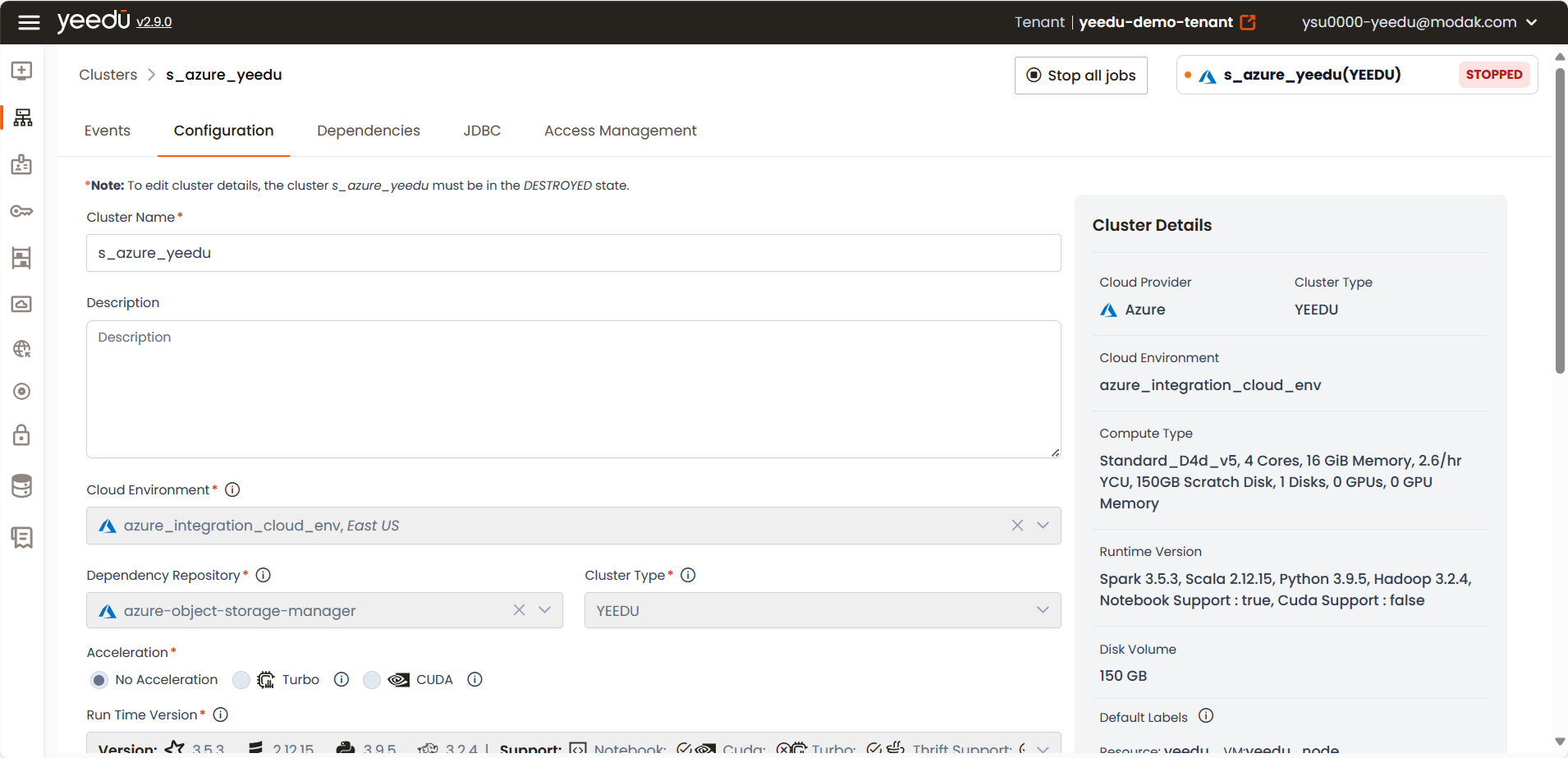Click the Description text area
Screen dimensions: 1568x758
(574, 389)
